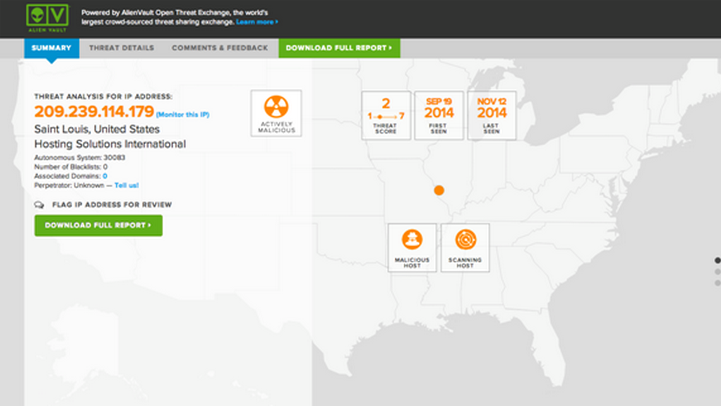Screen dimensions: 721x419
Task: Click the First Seen Sep 19 2014 tile
Action: coord(439,115)
